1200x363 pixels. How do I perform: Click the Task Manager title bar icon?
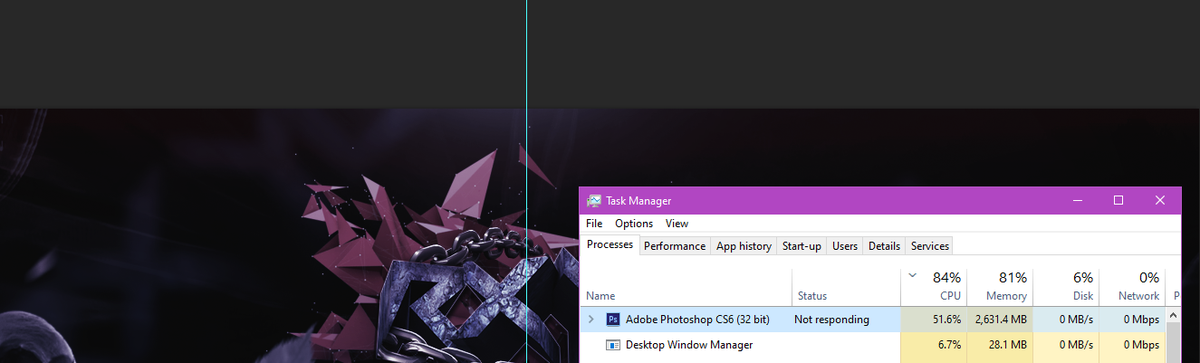click(594, 200)
